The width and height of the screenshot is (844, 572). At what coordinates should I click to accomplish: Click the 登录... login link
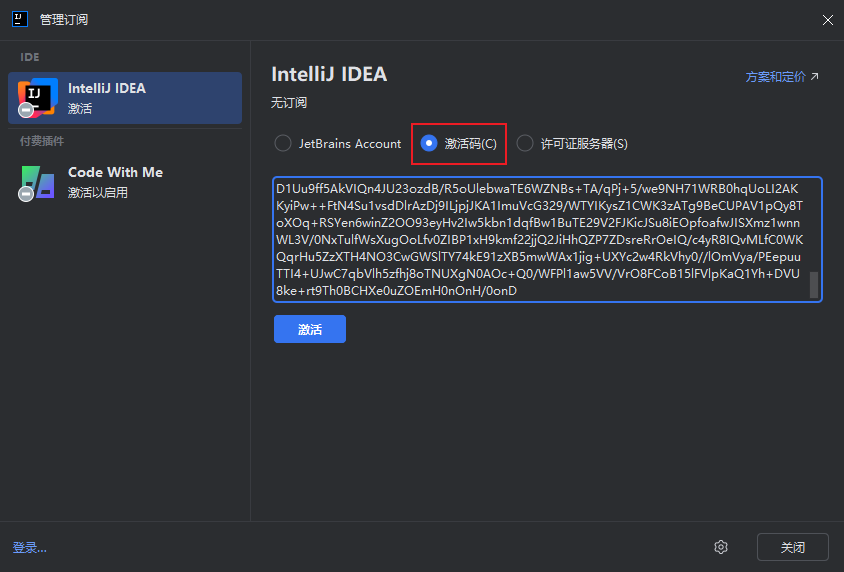point(30,548)
